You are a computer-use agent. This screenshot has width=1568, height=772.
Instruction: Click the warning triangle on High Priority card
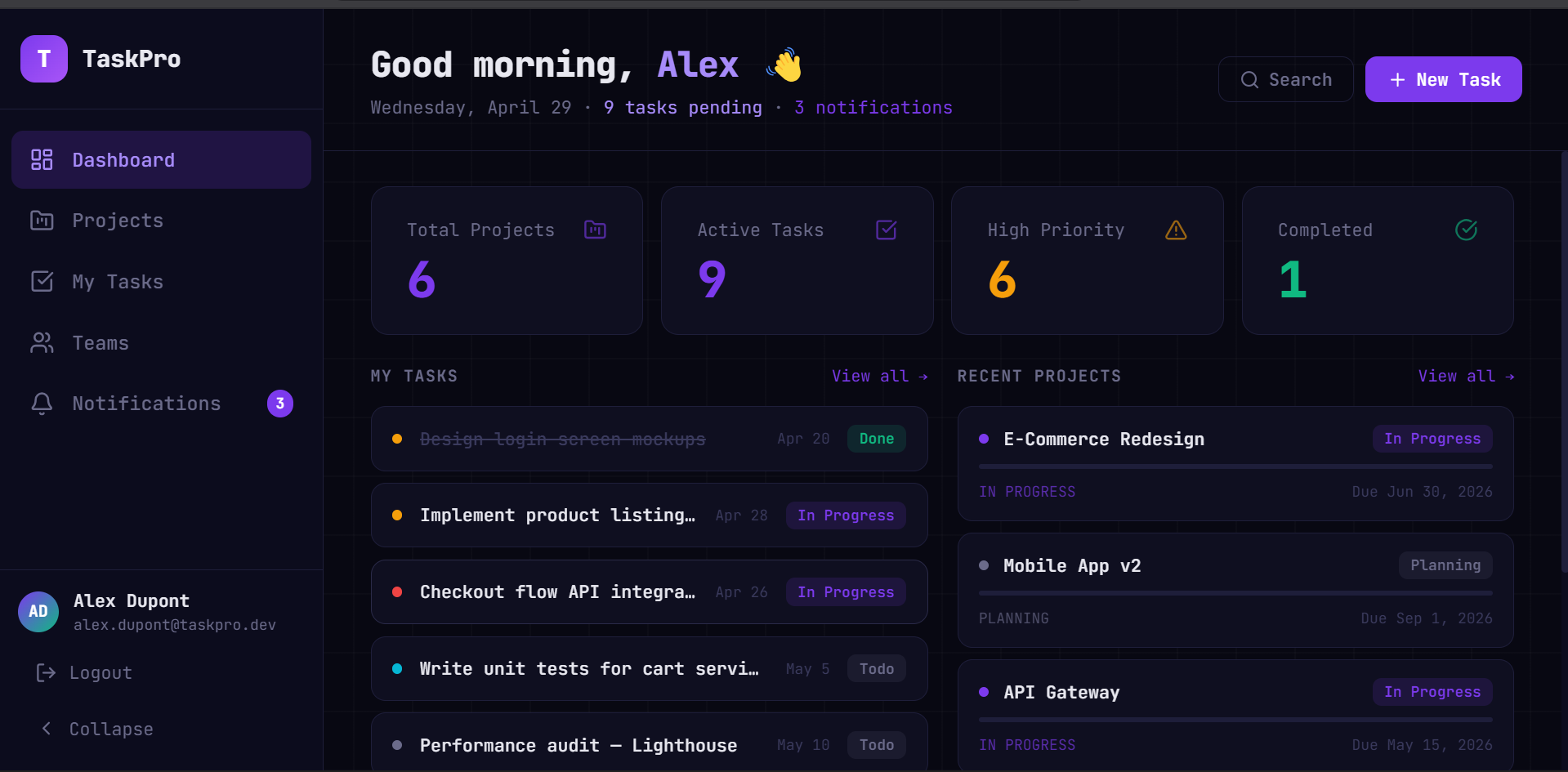[x=1176, y=230]
